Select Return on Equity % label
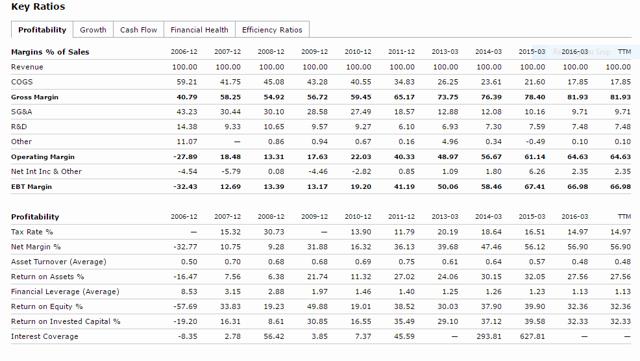This screenshot has width=640, height=361. click(47, 306)
